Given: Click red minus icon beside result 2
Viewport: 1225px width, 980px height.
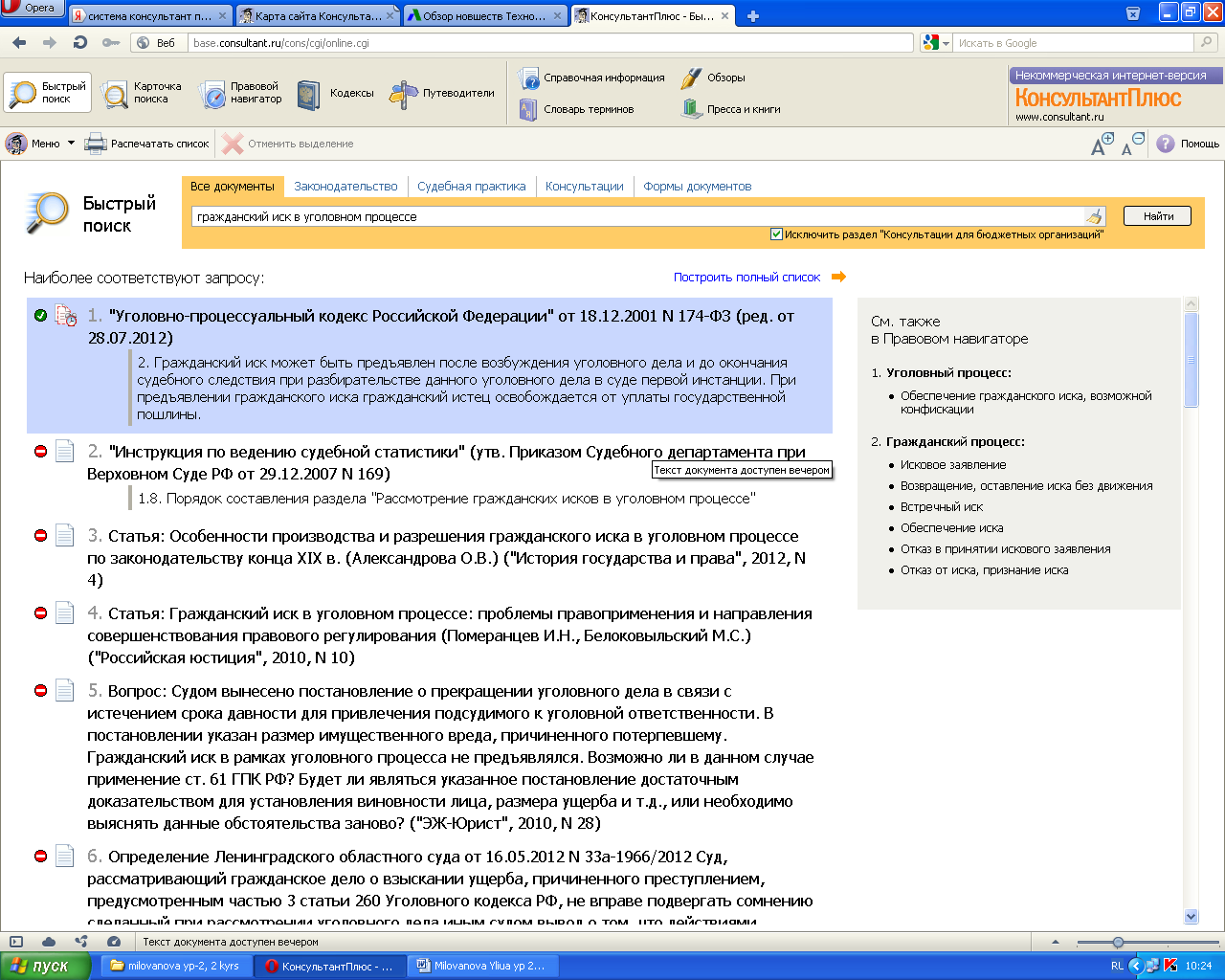Looking at the screenshot, I should tap(40, 451).
